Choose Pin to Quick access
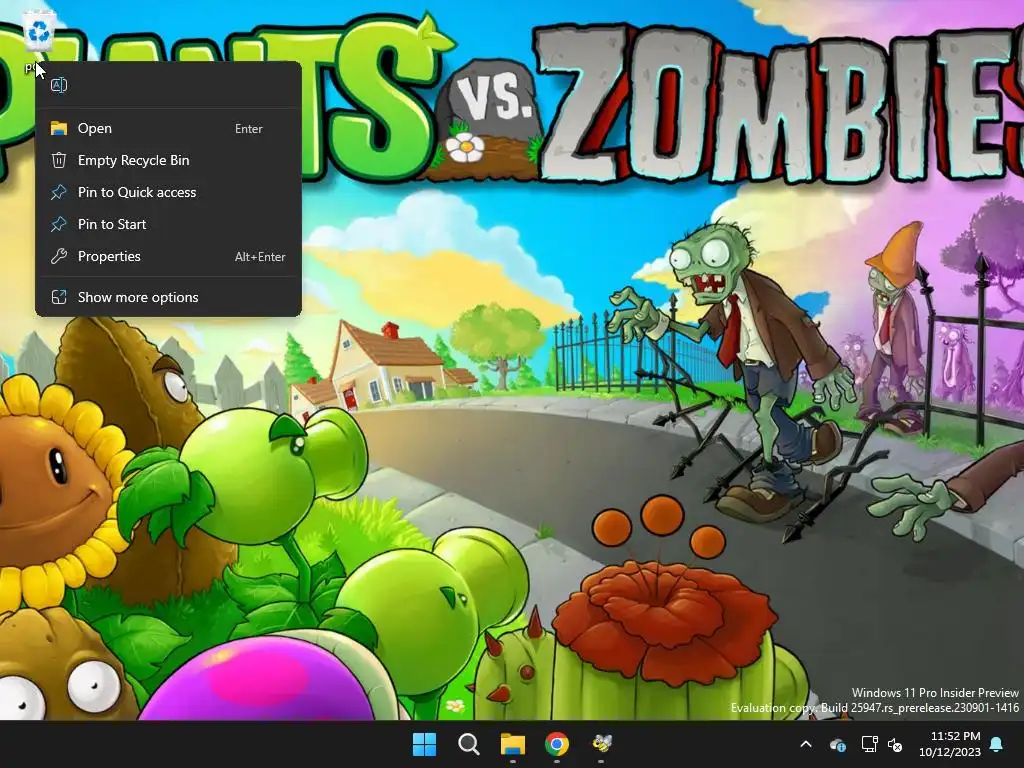This screenshot has height=768, width=1024. pos(168,192)
